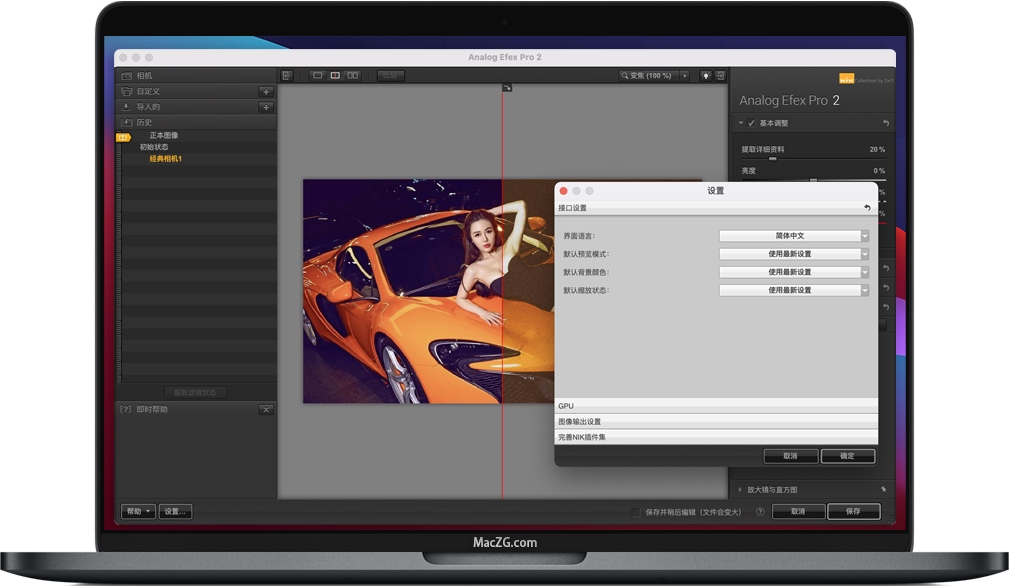Enable 保存并稍后编辑 checkbox

[x=635, y=512]
